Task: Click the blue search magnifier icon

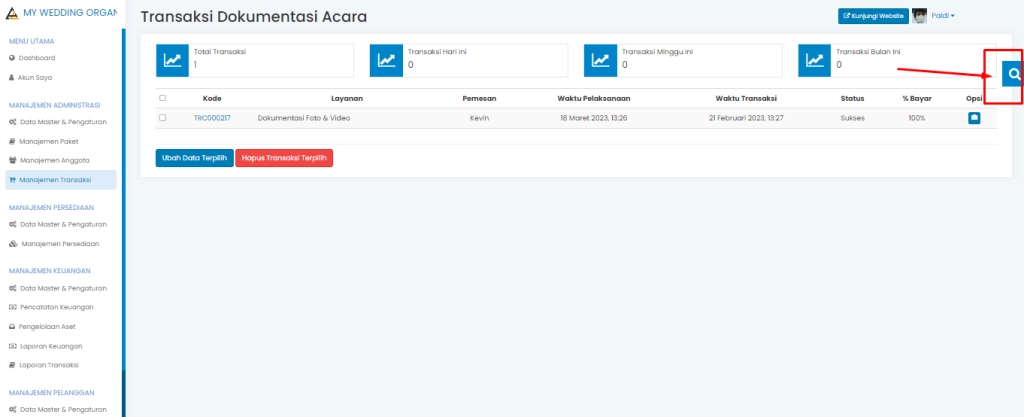Action: click(x=1013, y=74)
